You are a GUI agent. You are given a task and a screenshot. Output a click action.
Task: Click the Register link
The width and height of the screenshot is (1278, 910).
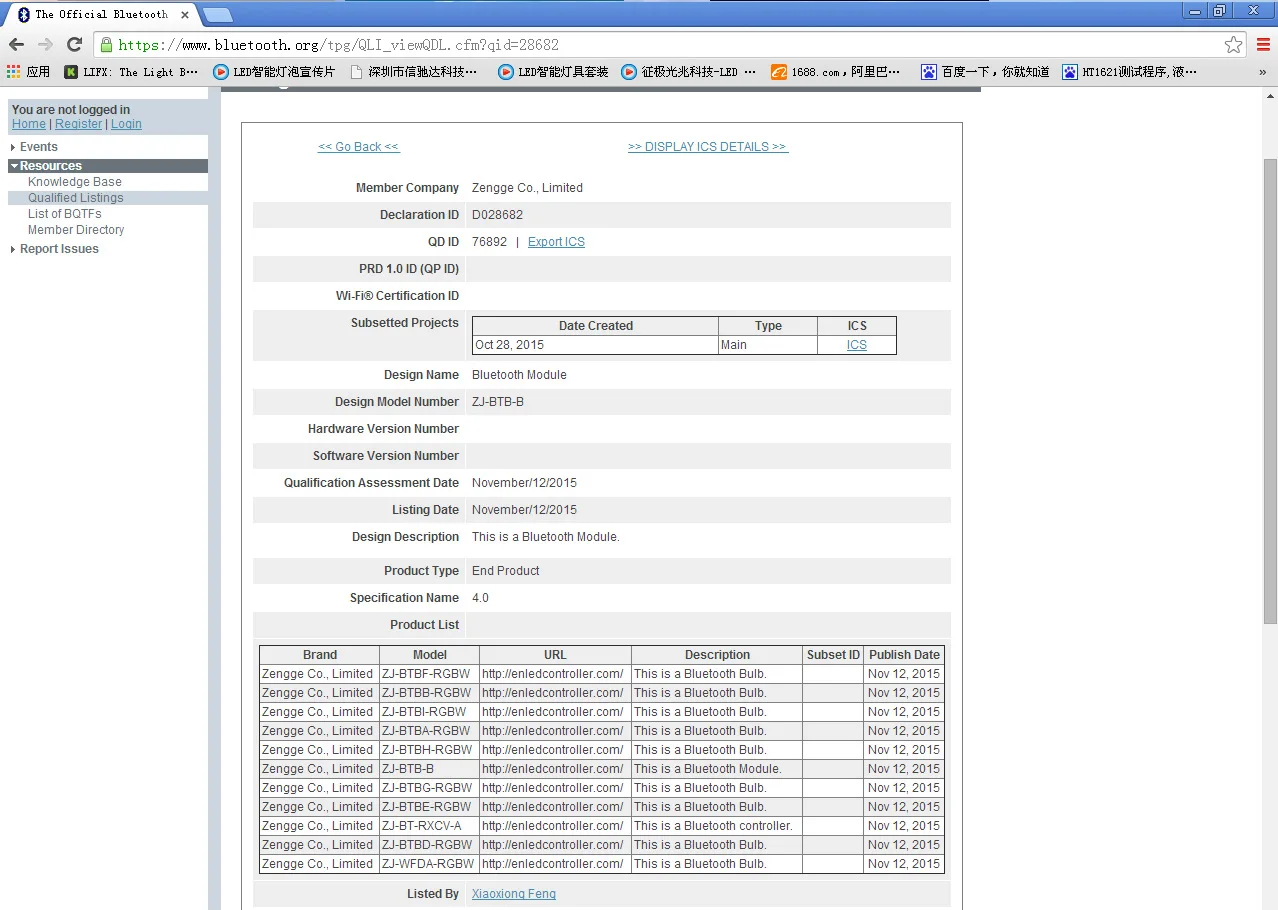click(x=79, y=124)
